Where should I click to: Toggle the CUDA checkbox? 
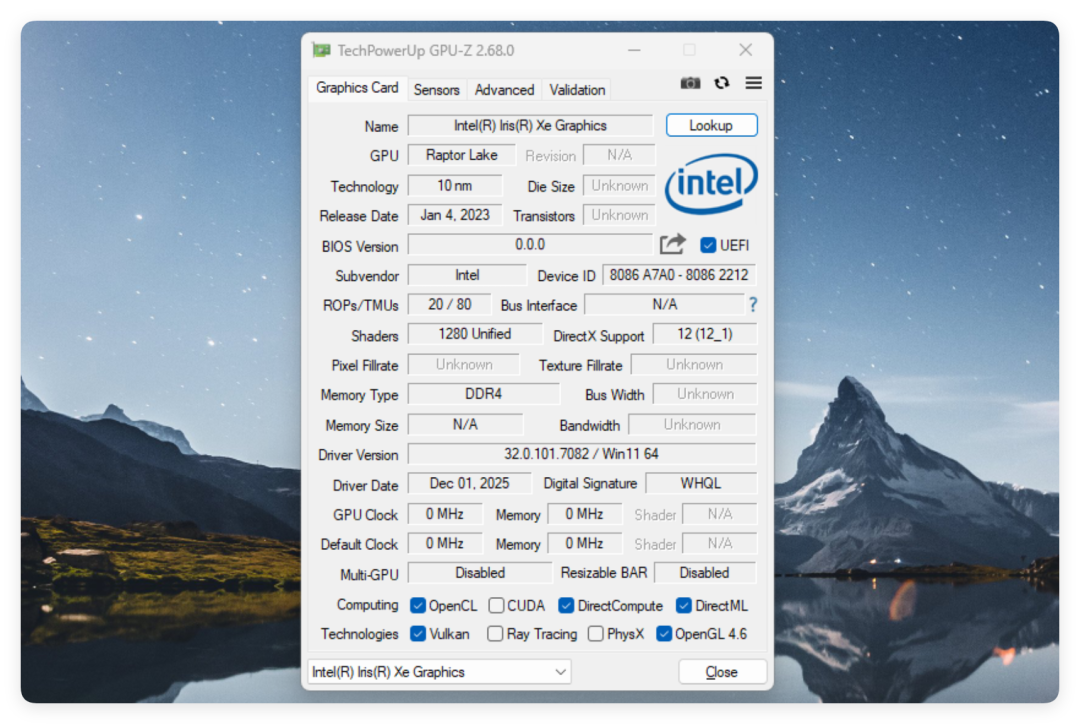(496, 606)
